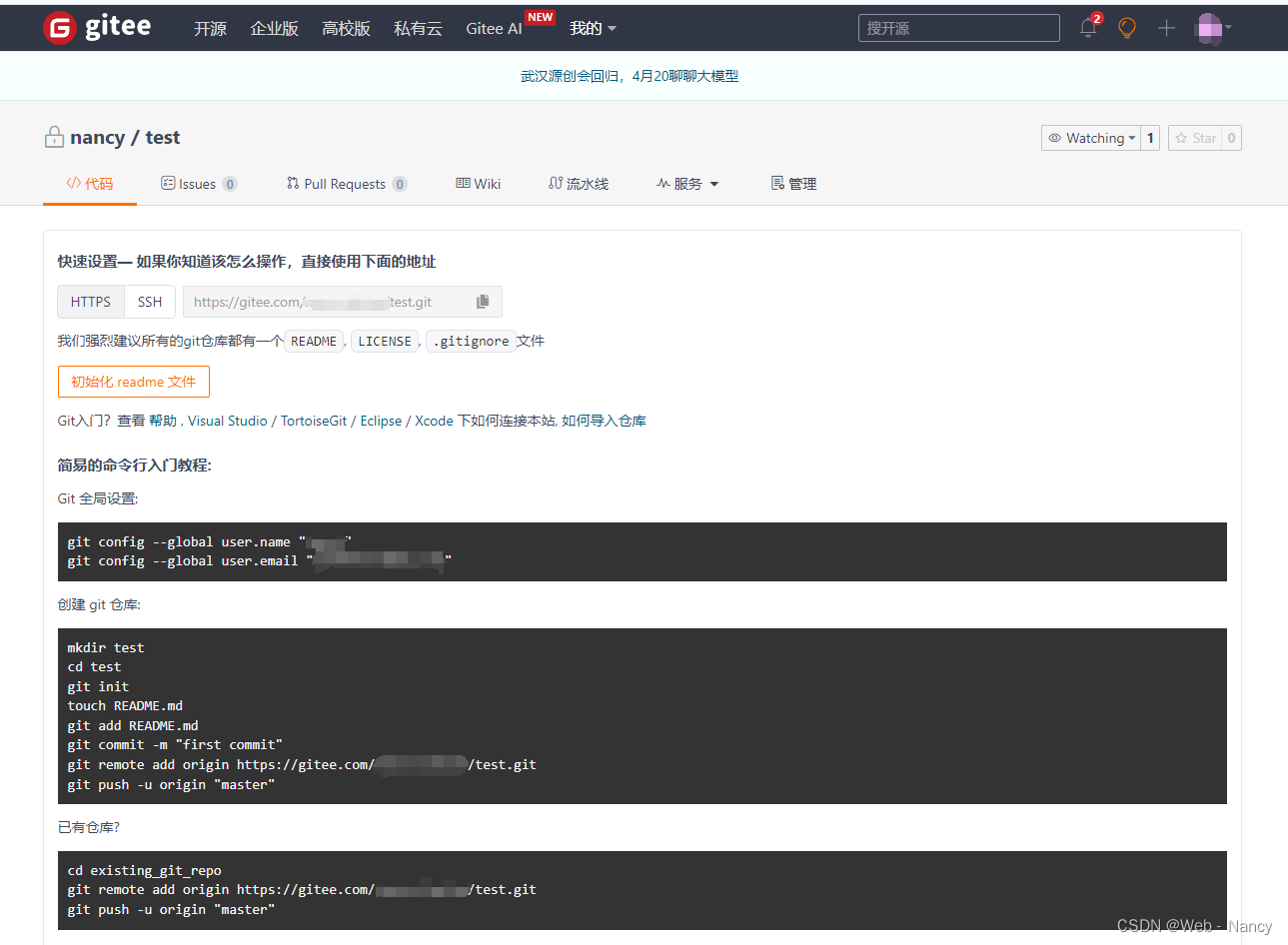
Task: Open the 如何导入仓库 link
Action: click(604, 421)
